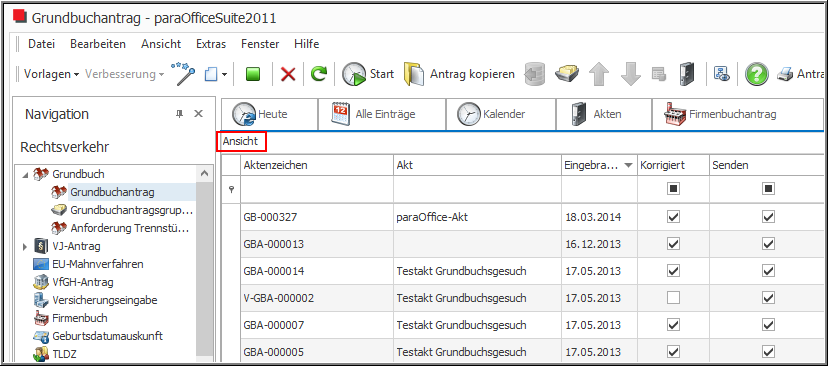Toggle Korrigiert checkbox for GBA-000007

(673, 325)
